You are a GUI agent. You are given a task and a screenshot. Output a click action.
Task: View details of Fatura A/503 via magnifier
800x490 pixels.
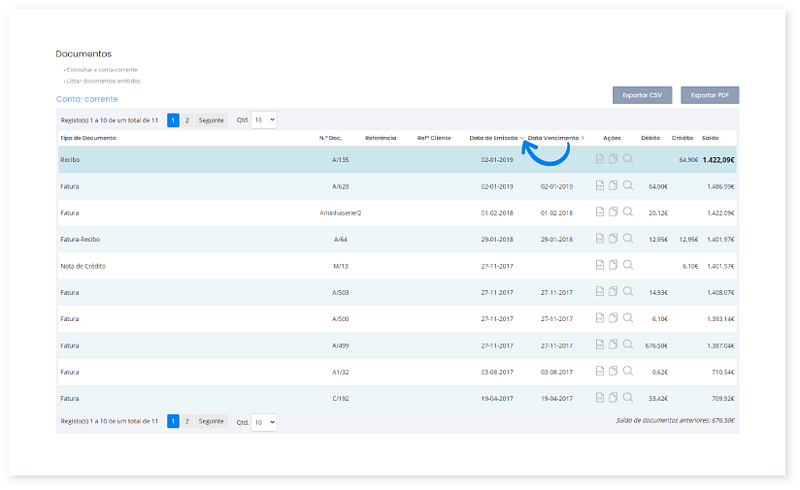(628, 292)
